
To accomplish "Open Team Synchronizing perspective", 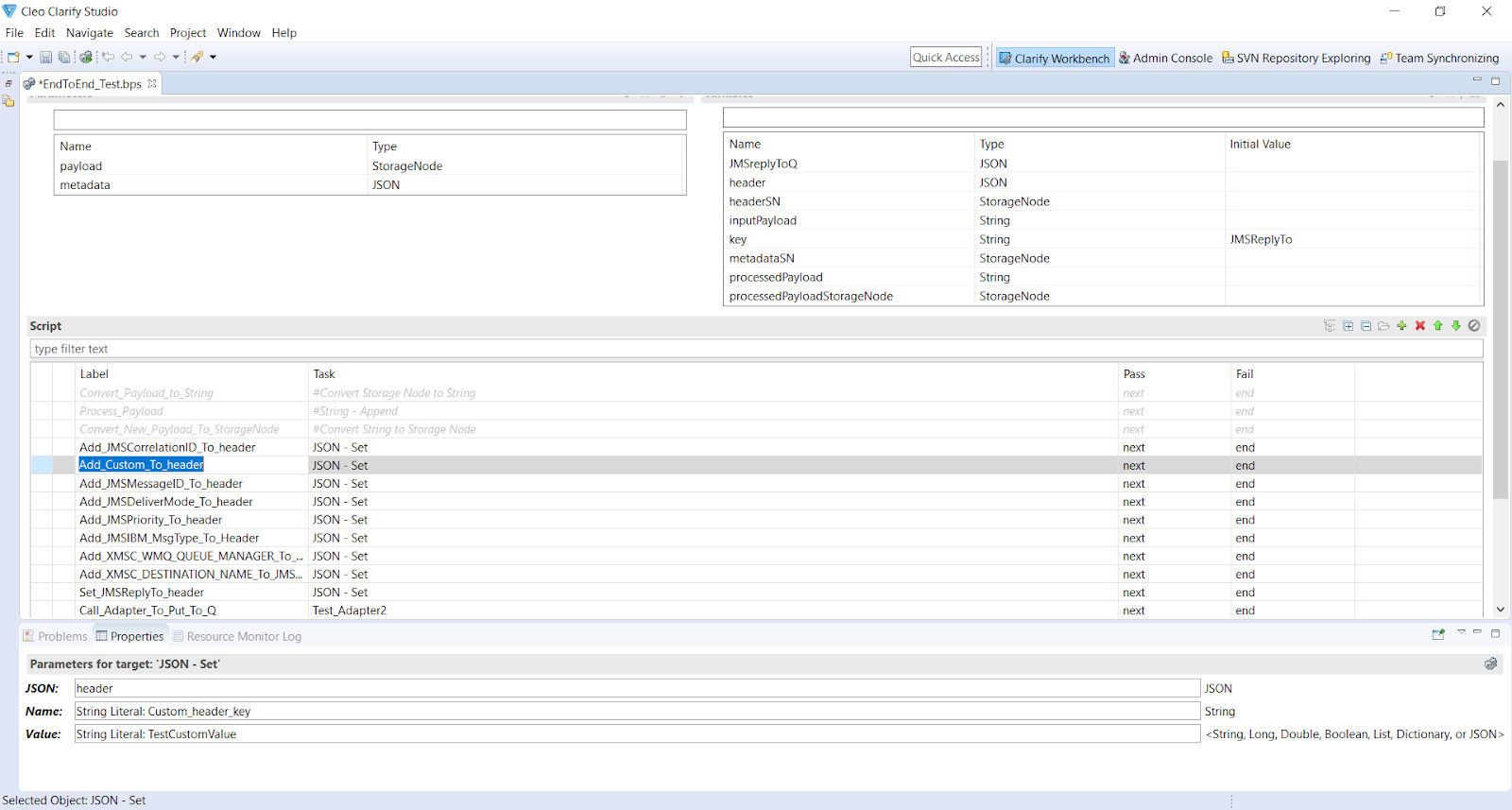I will coord(1439,58).
